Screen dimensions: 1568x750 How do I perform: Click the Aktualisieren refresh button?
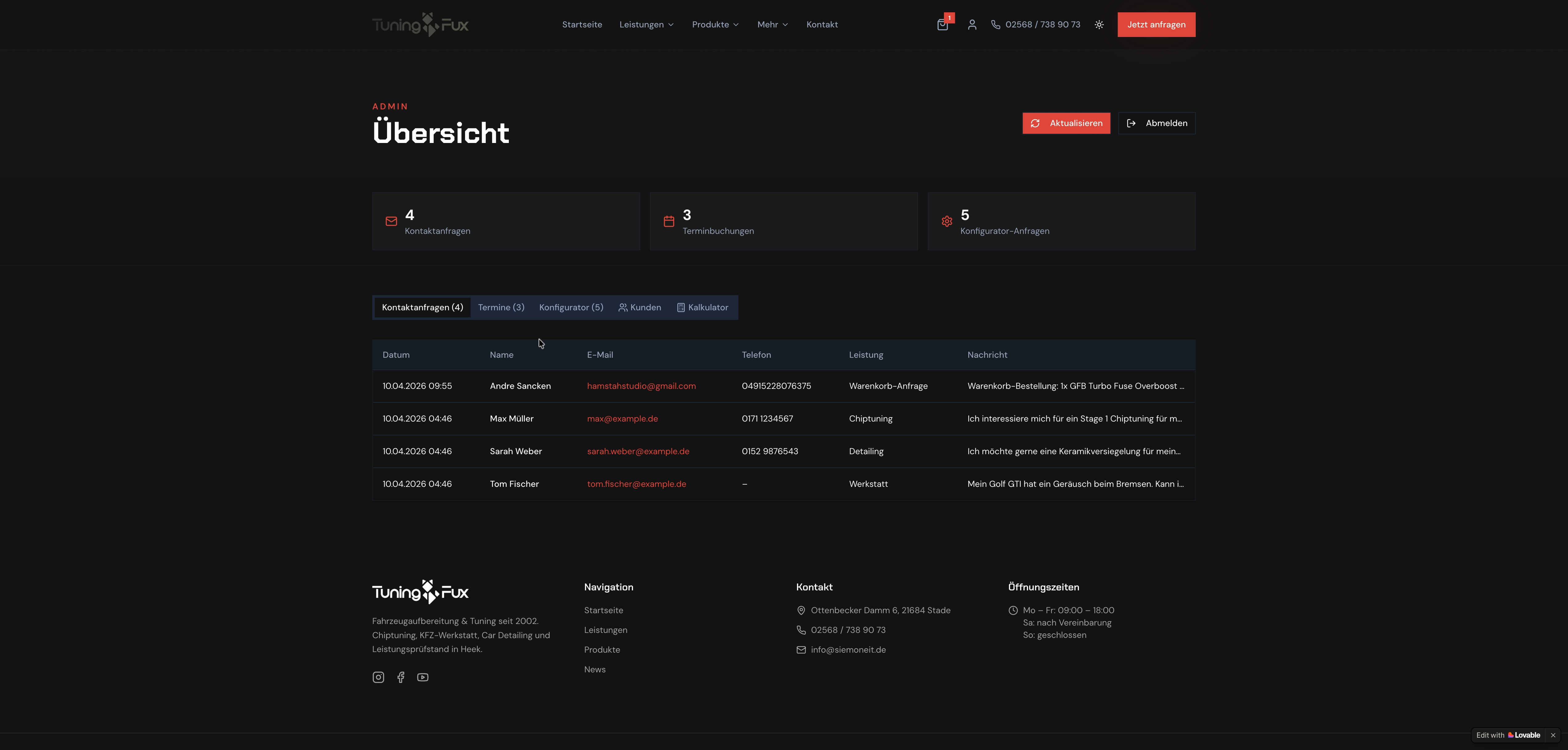click(1066, 124)
